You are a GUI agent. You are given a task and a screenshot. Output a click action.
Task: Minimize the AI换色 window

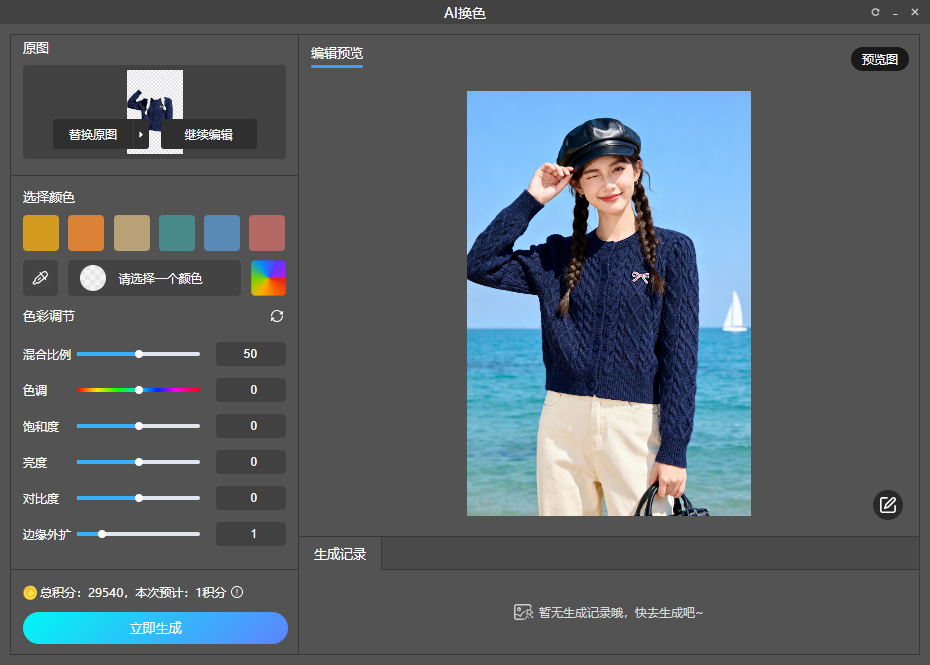pos(895,12)
